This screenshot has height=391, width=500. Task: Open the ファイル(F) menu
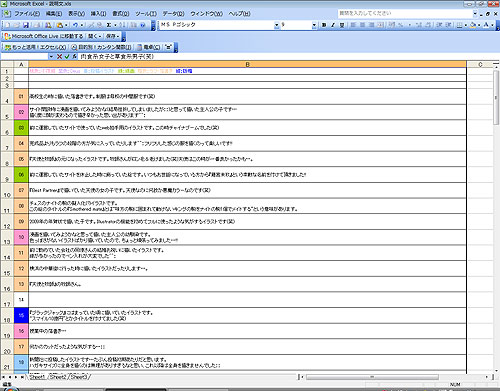27,14
